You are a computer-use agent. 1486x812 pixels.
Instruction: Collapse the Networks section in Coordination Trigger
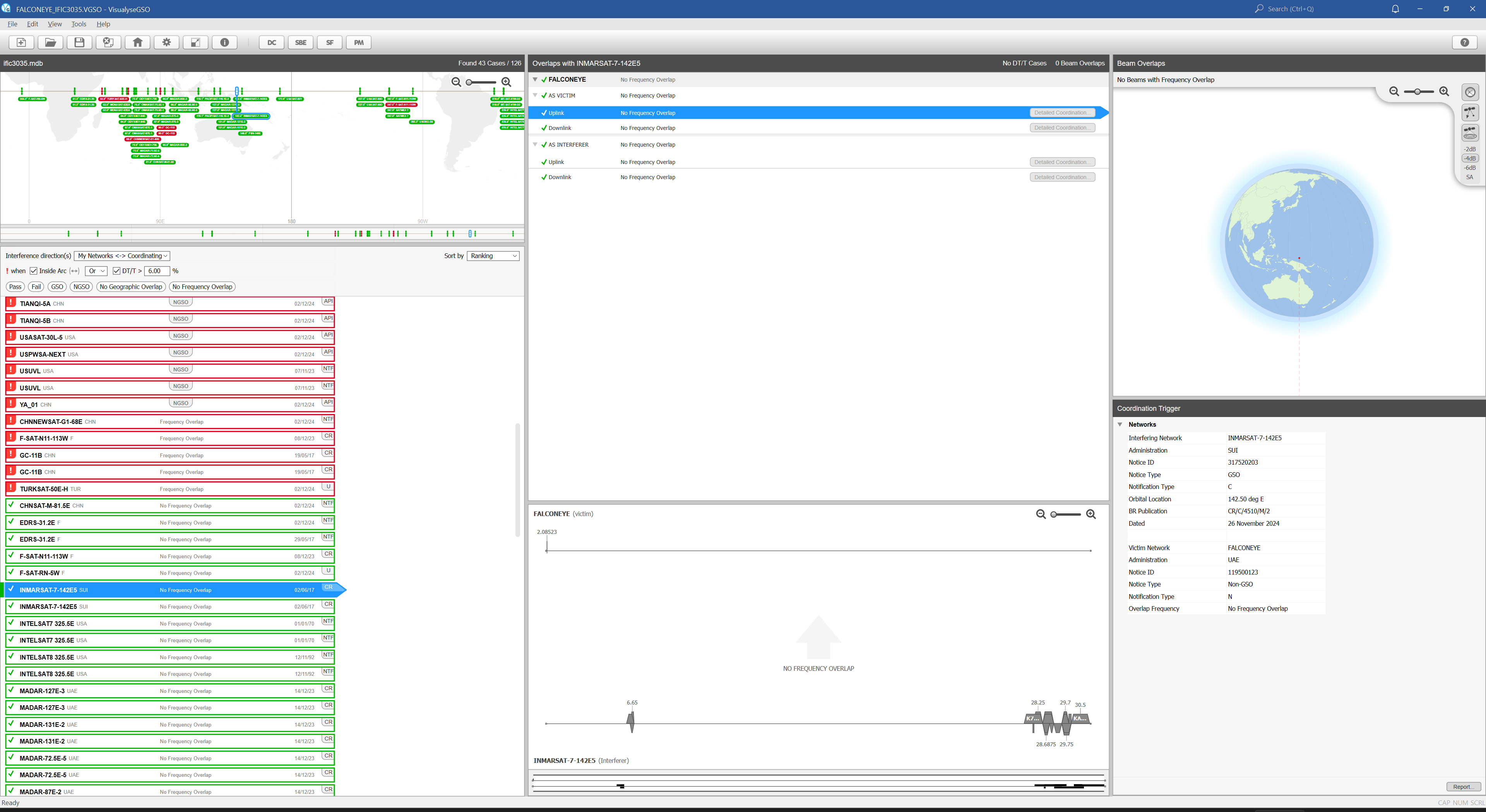pyautogui.click(x=1120, y=424)
